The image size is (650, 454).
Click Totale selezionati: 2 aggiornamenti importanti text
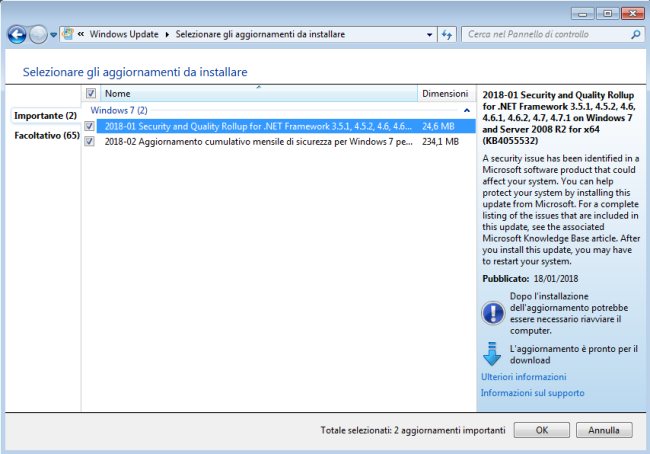coord(413,430)
